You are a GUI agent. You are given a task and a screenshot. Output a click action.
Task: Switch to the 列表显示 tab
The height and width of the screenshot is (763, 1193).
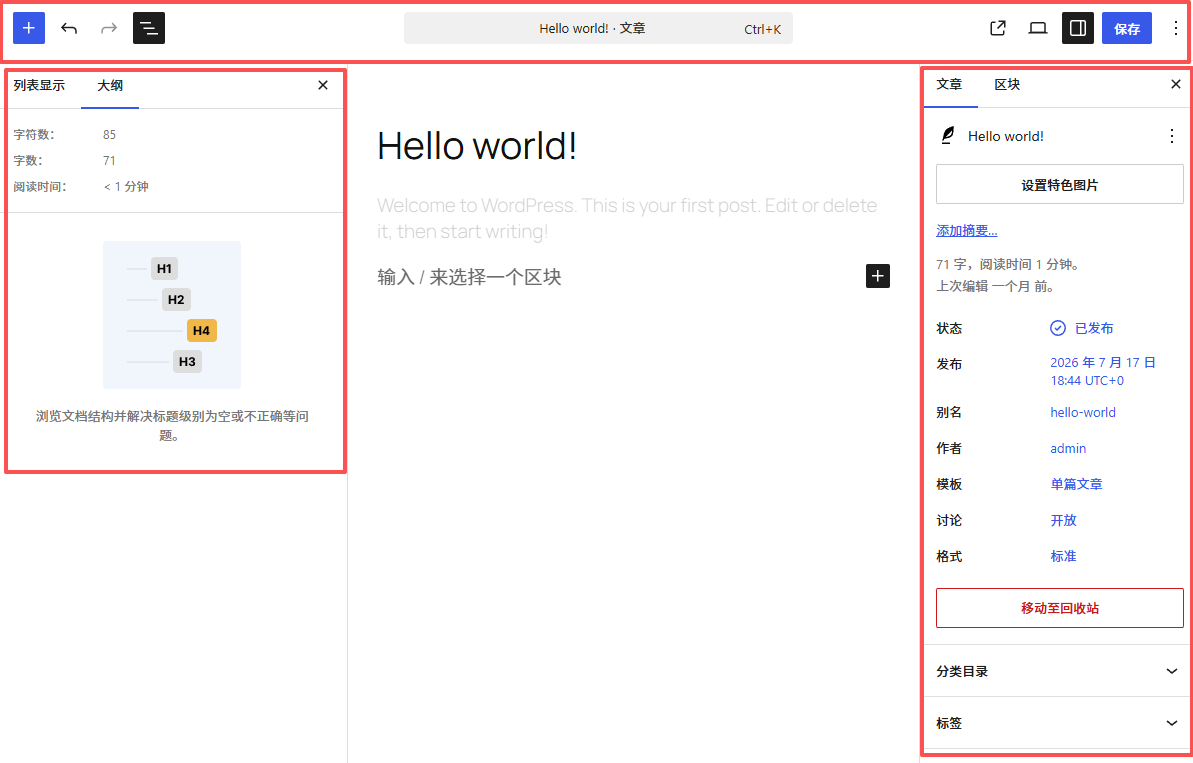(x=40, y=85)
